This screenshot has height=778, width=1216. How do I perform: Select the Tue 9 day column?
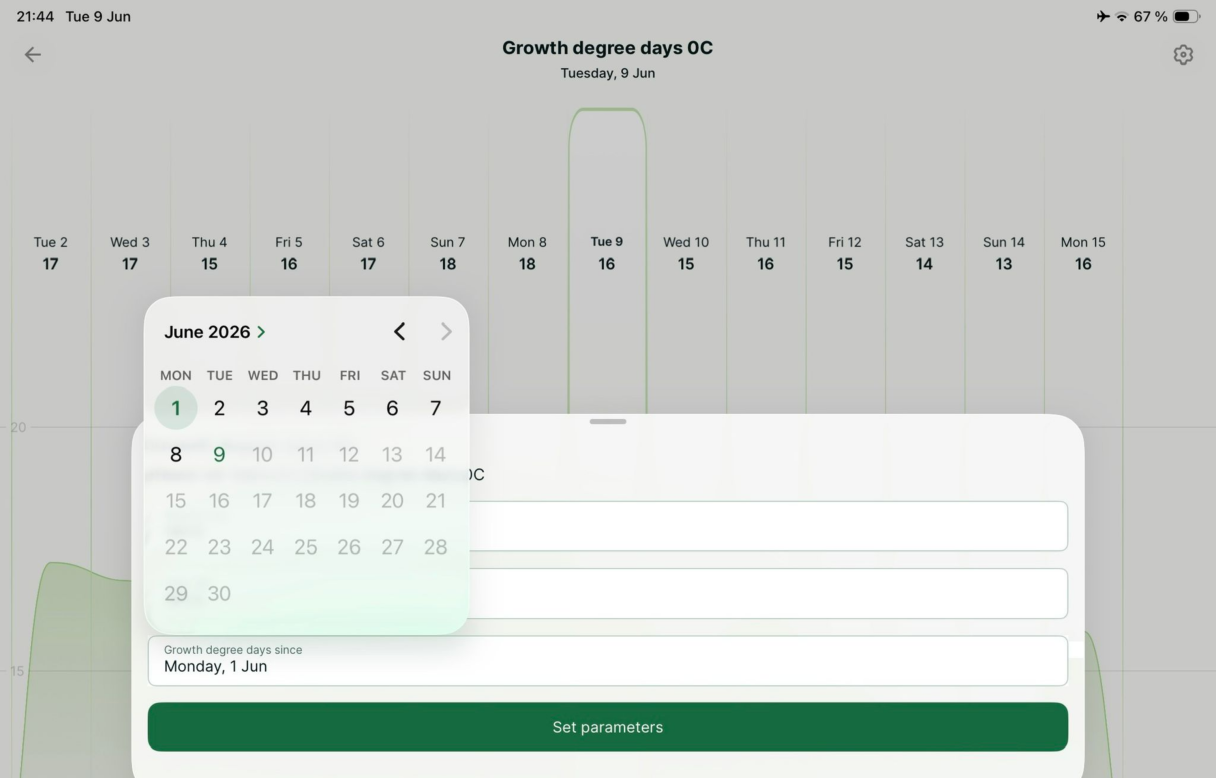607,254
